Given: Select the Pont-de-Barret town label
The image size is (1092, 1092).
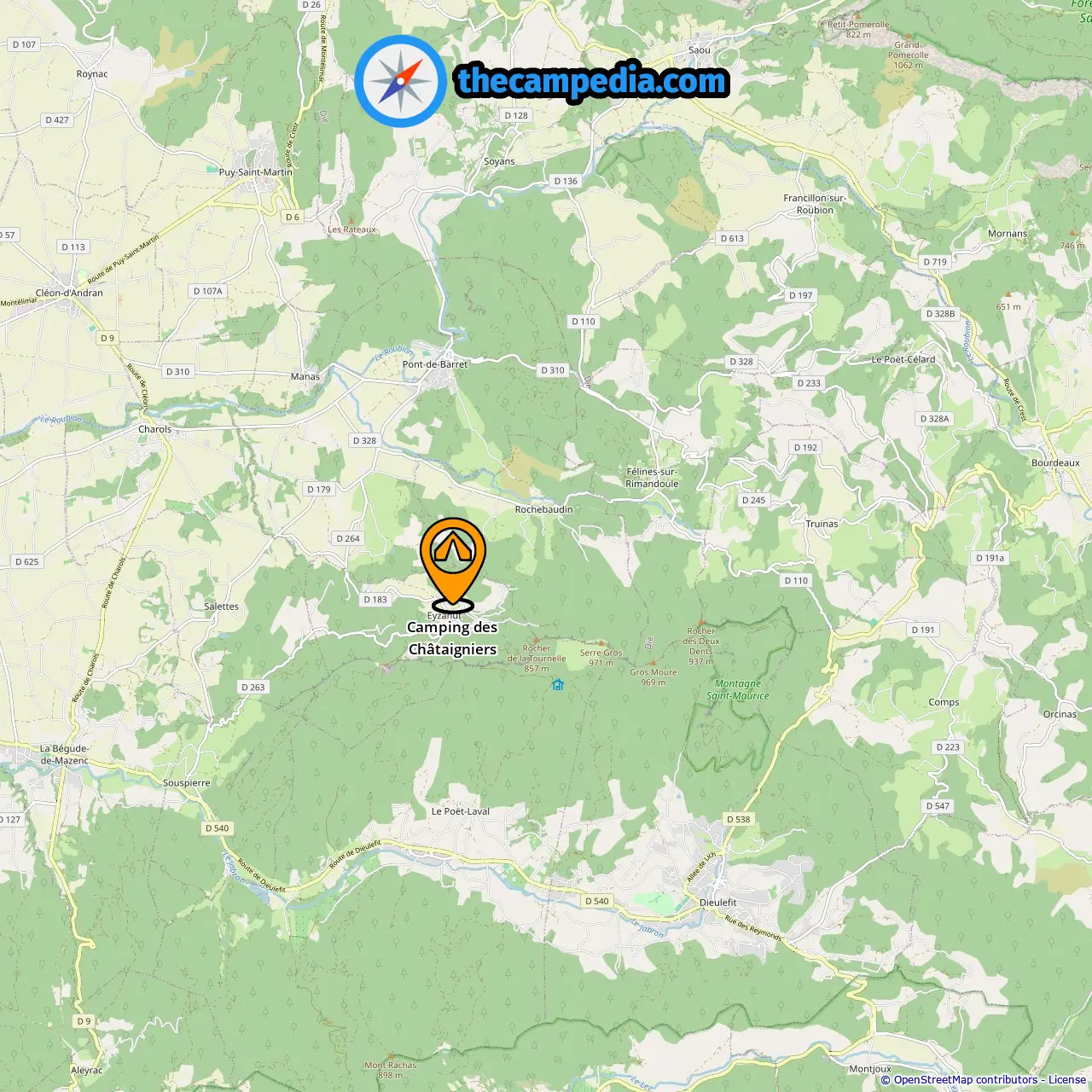Looking at the screenshot, I should pyautogui.click(x=435, y=364).
